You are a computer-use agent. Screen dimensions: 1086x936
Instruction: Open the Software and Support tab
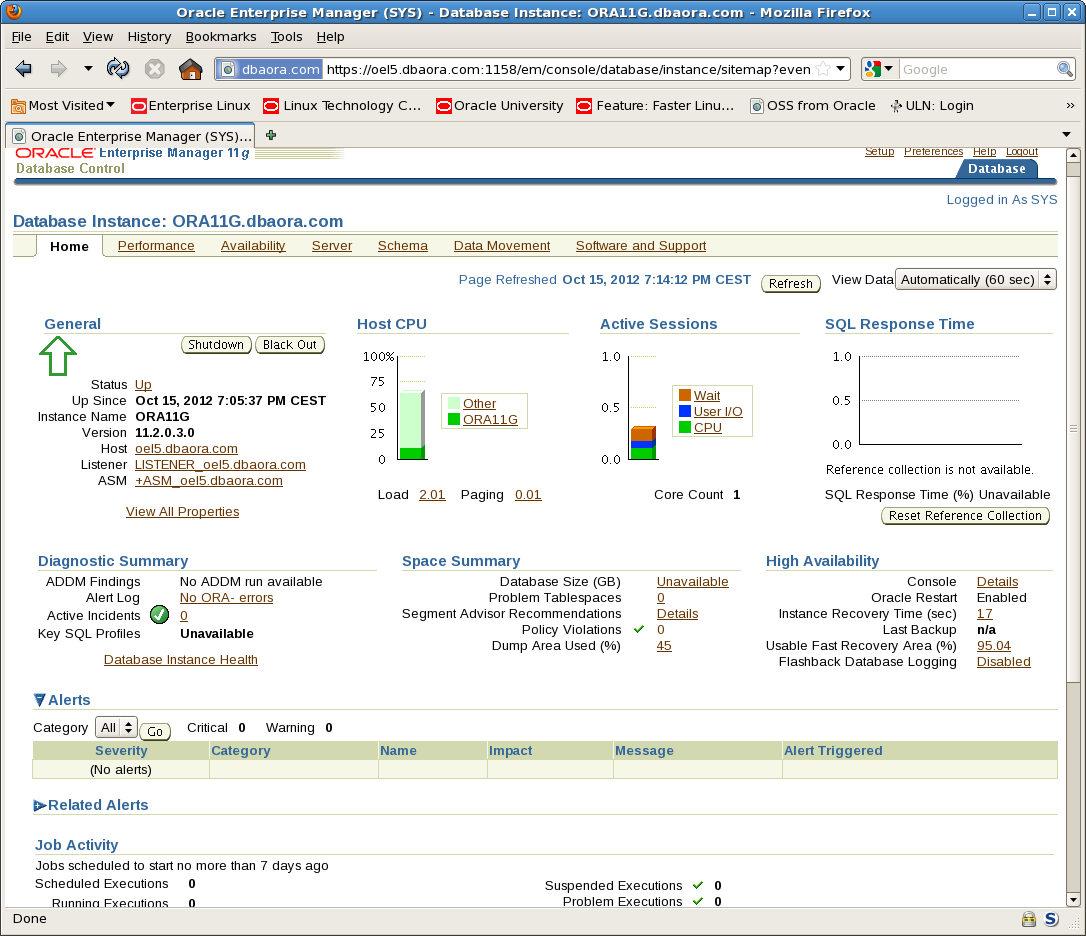tap(641, 246)
